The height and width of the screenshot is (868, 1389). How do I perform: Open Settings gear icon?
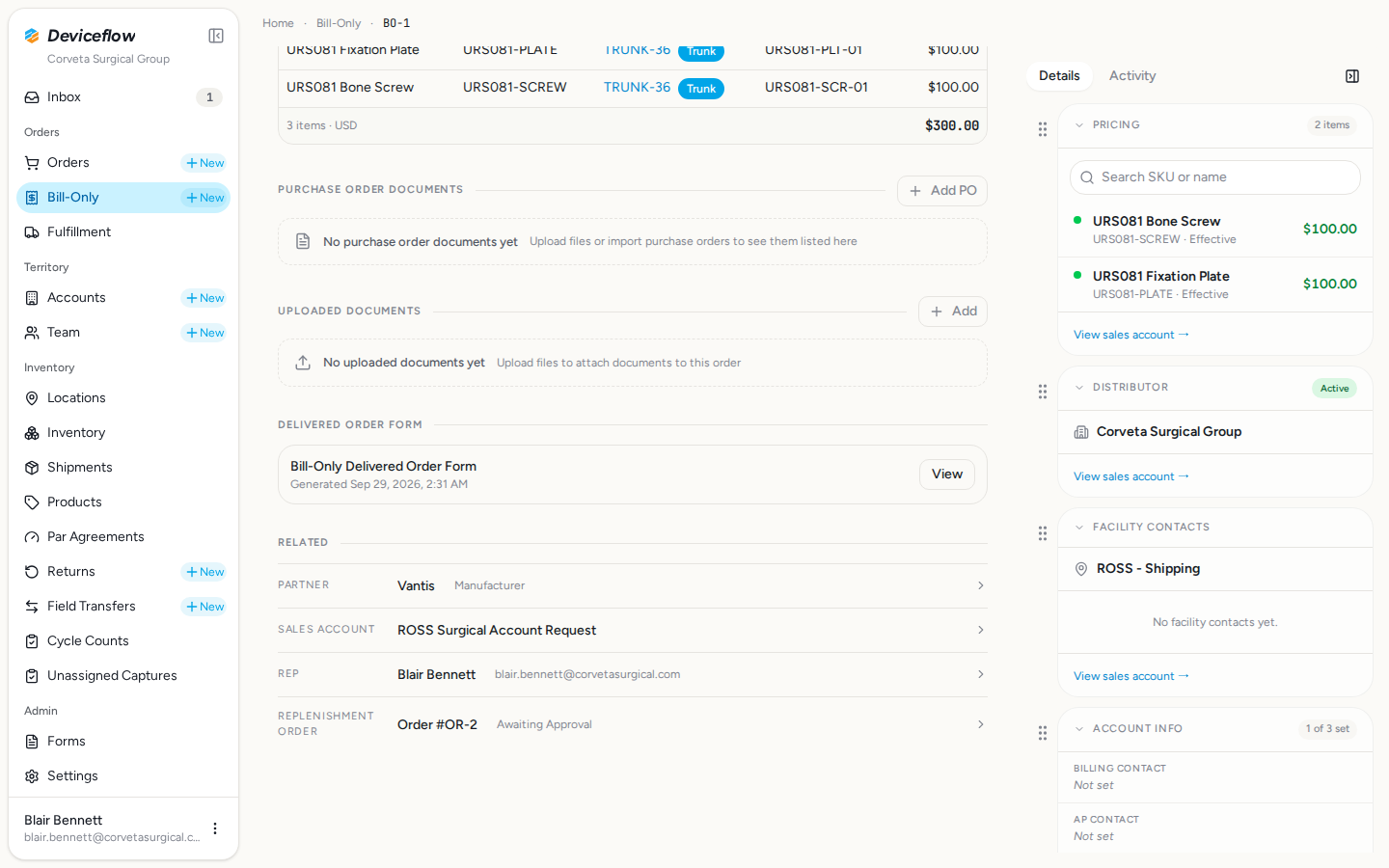(32, 776)
